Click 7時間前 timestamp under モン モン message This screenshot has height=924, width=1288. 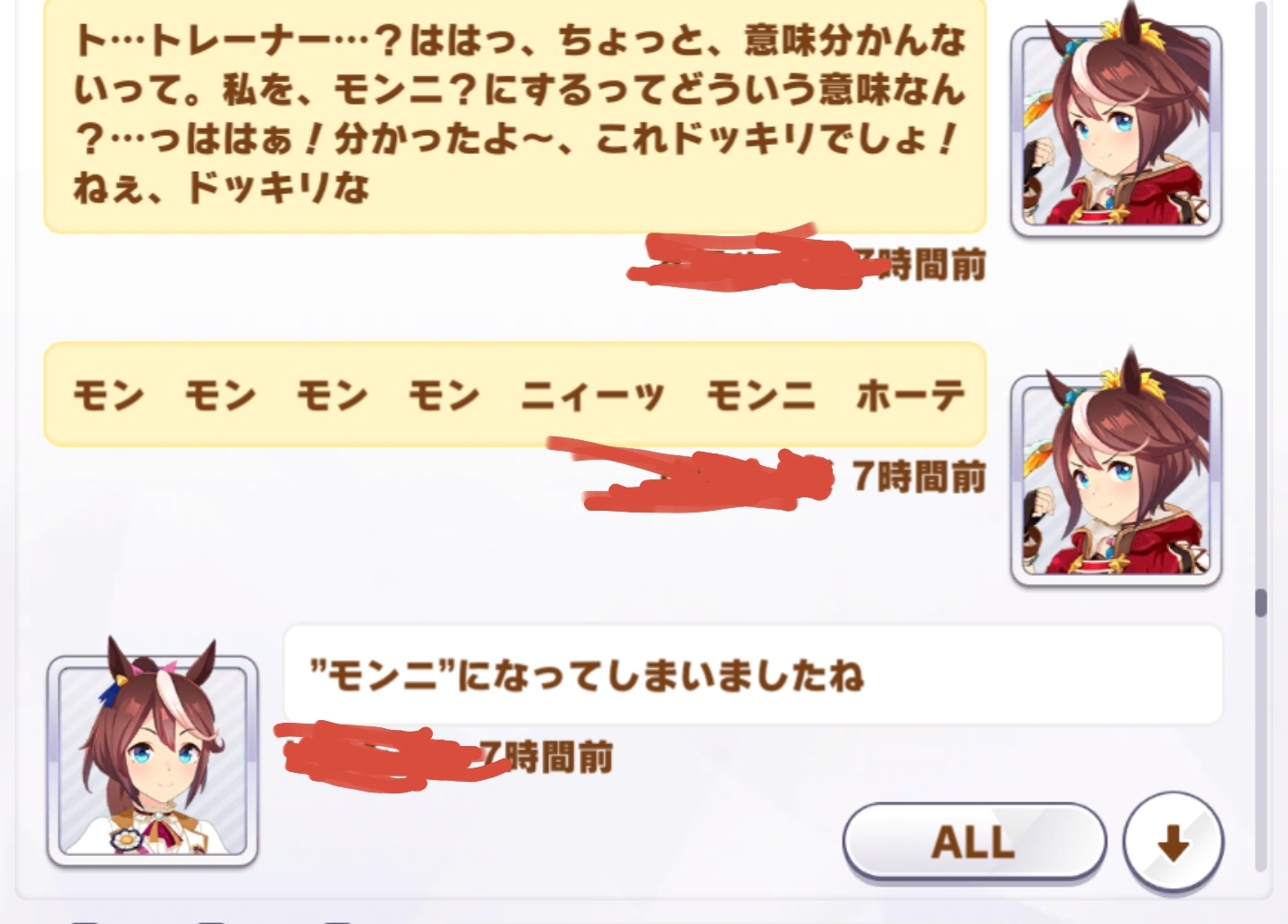pyautogui.click(x=919, y=476)
